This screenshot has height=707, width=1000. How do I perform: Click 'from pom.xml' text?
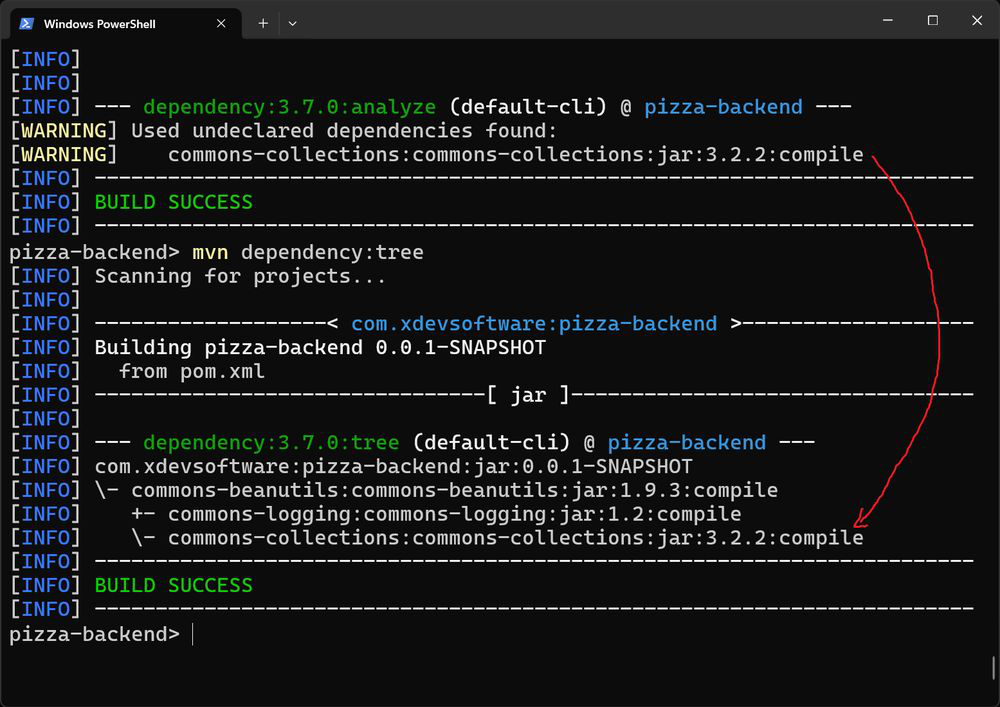[x=191, y=372]
